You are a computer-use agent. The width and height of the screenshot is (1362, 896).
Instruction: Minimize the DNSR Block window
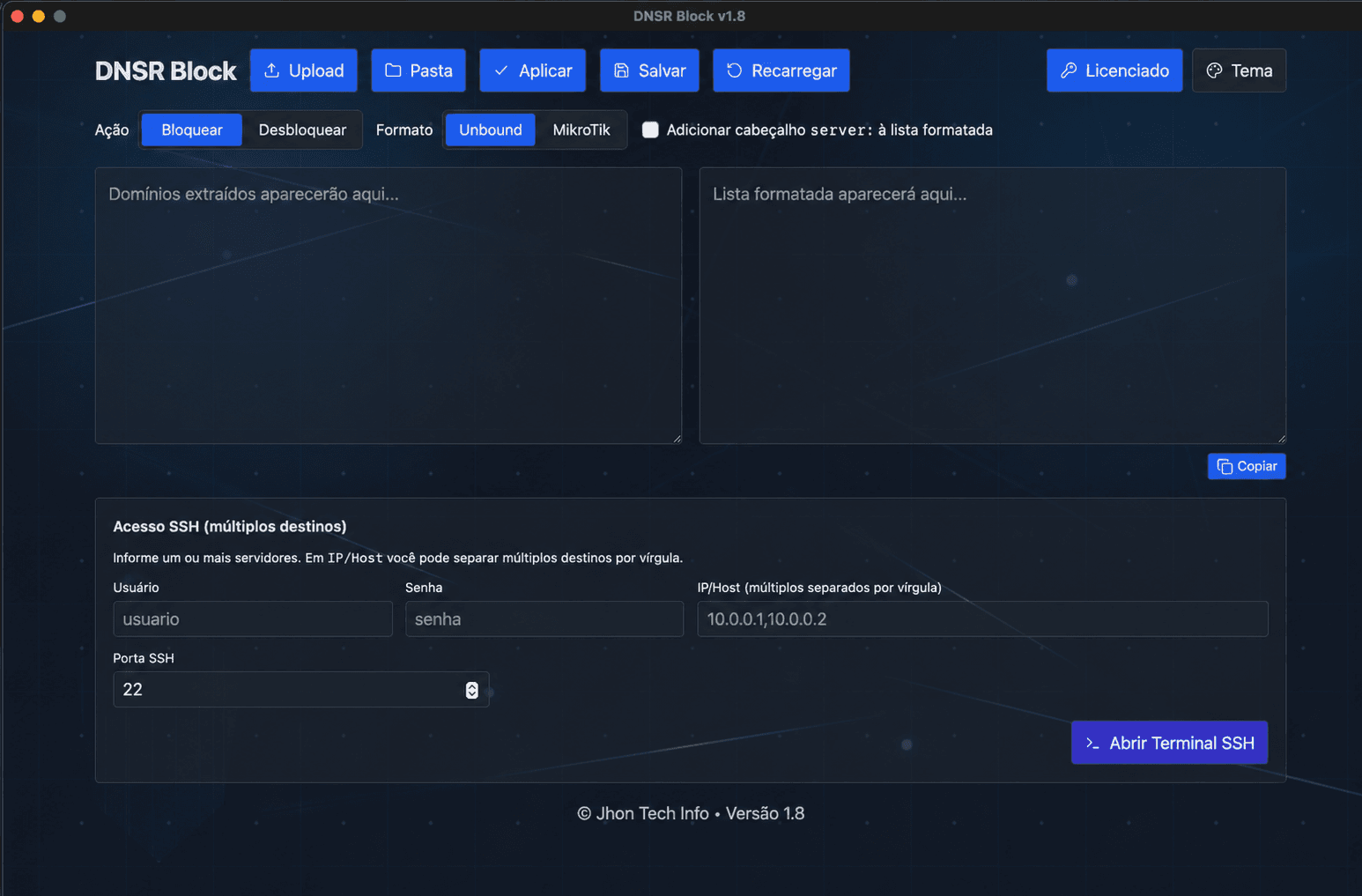pos(38,16)
